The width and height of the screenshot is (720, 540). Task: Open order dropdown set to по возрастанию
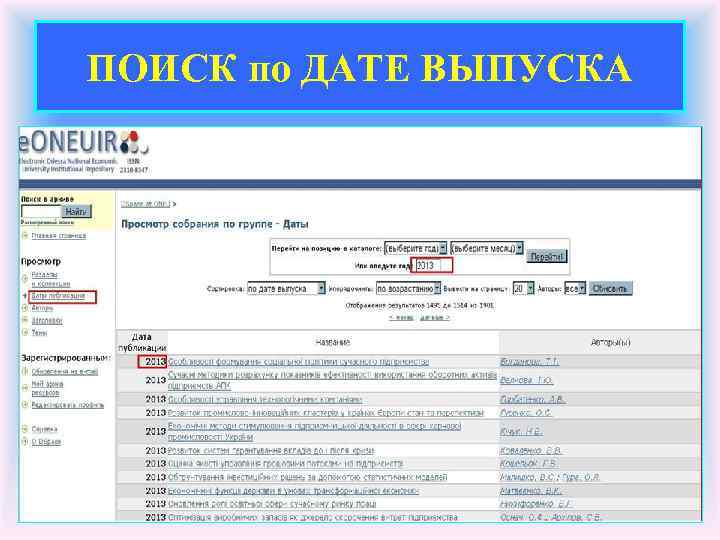click(x=408, y=288)
